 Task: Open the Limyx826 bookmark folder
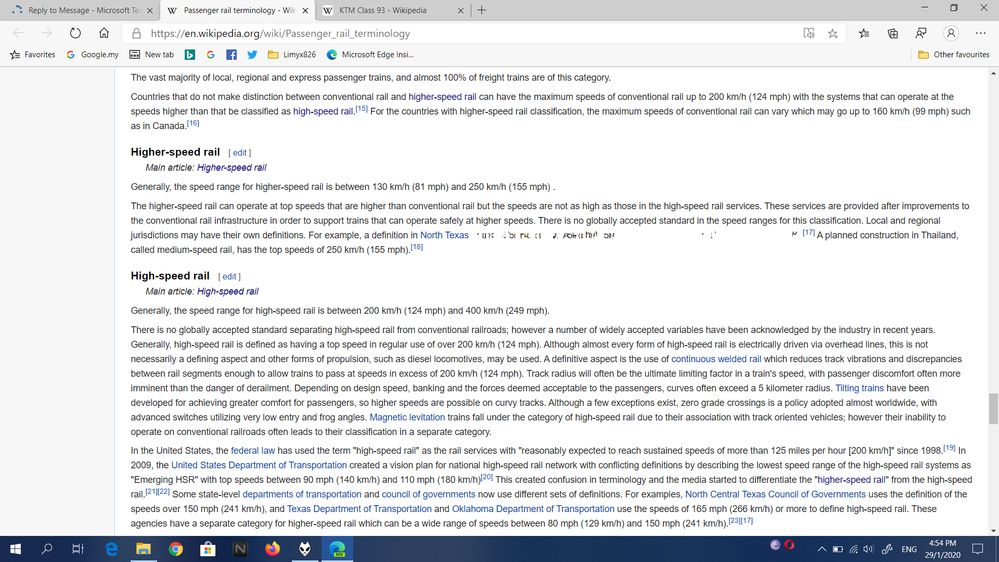pyautogui.click(x=292, y=55)
